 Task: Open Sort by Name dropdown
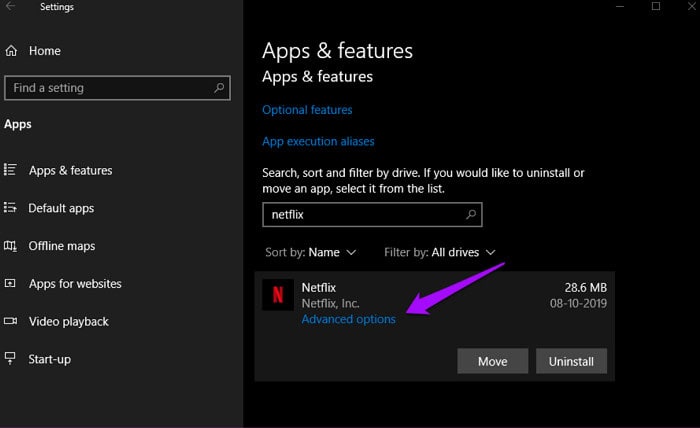coord(311,253)
